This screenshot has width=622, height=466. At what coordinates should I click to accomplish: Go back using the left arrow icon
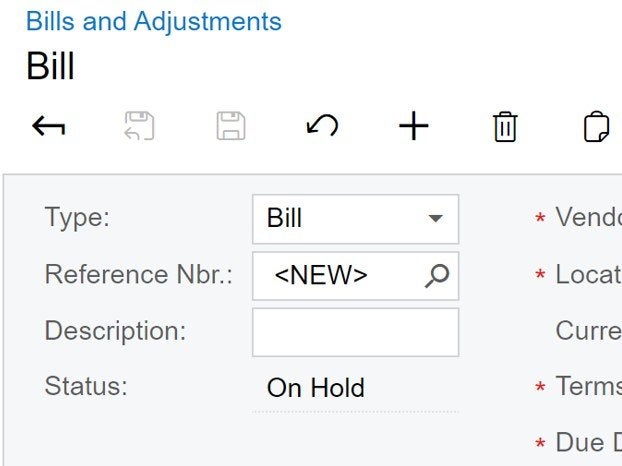point(48,126)
